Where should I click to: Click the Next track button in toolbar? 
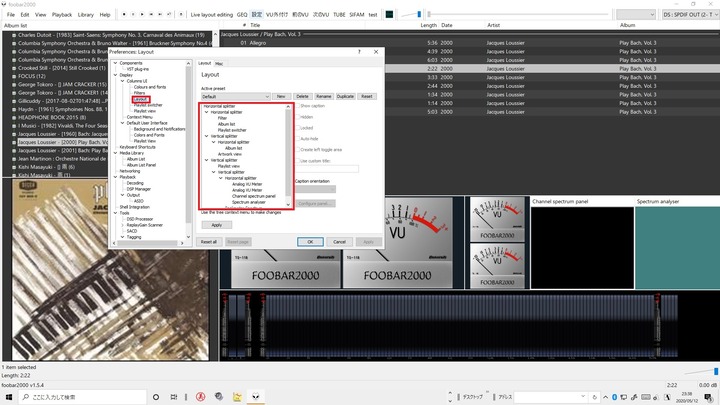click(x=160, y=15)
